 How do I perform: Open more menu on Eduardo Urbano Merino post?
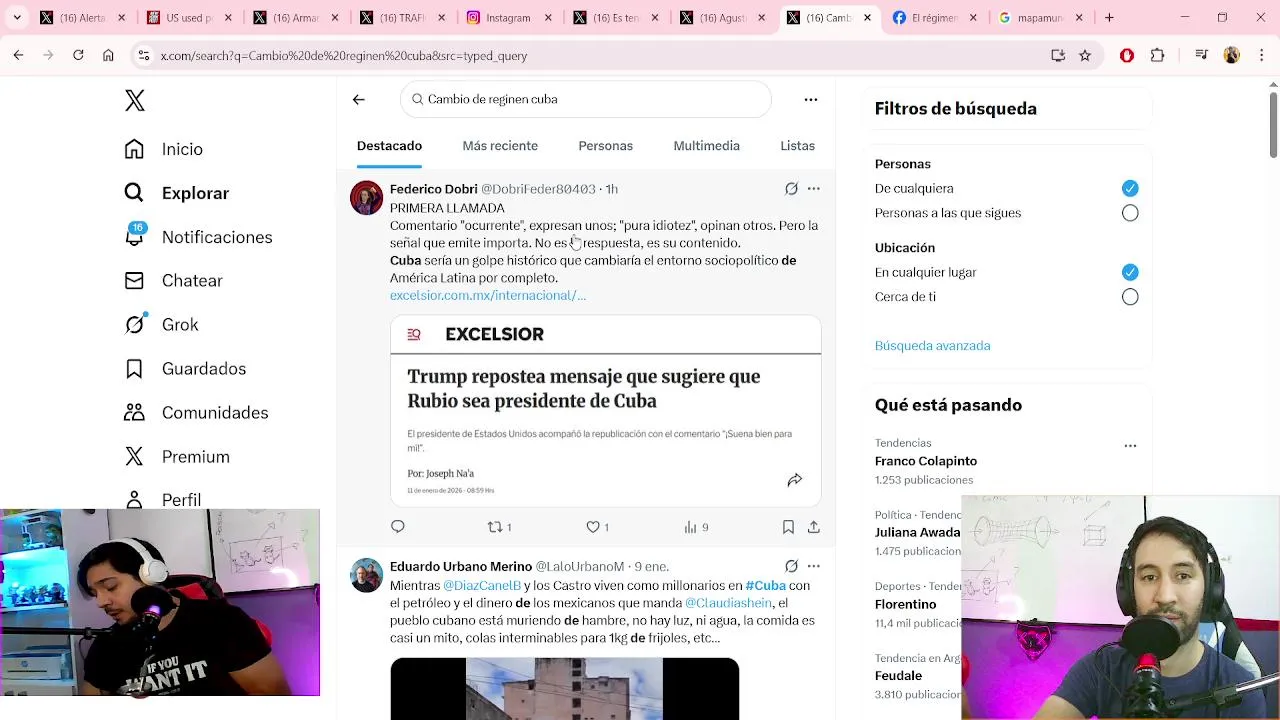(814, 566)
